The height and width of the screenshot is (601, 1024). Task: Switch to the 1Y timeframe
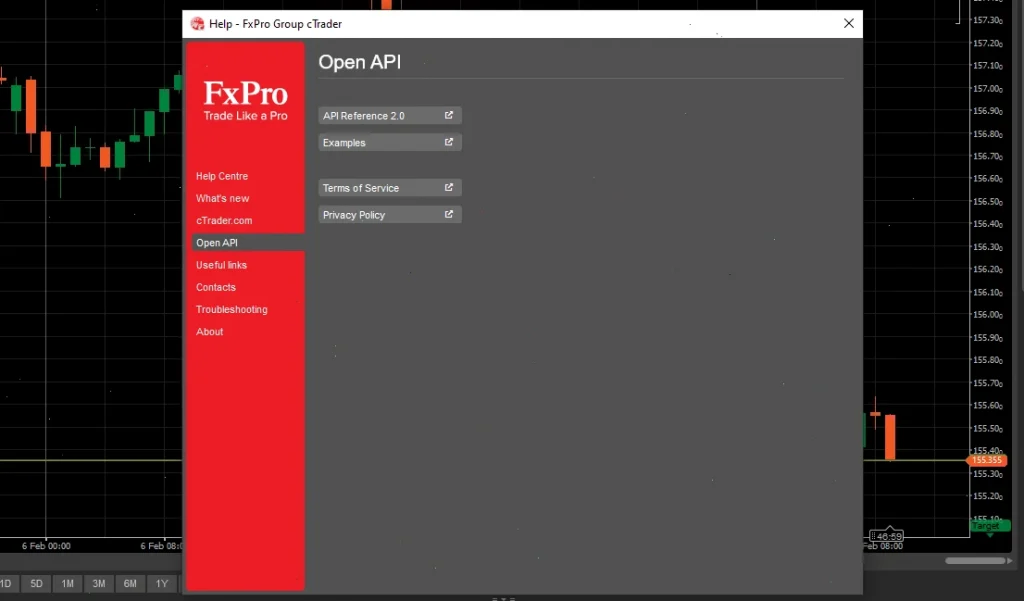161,583
